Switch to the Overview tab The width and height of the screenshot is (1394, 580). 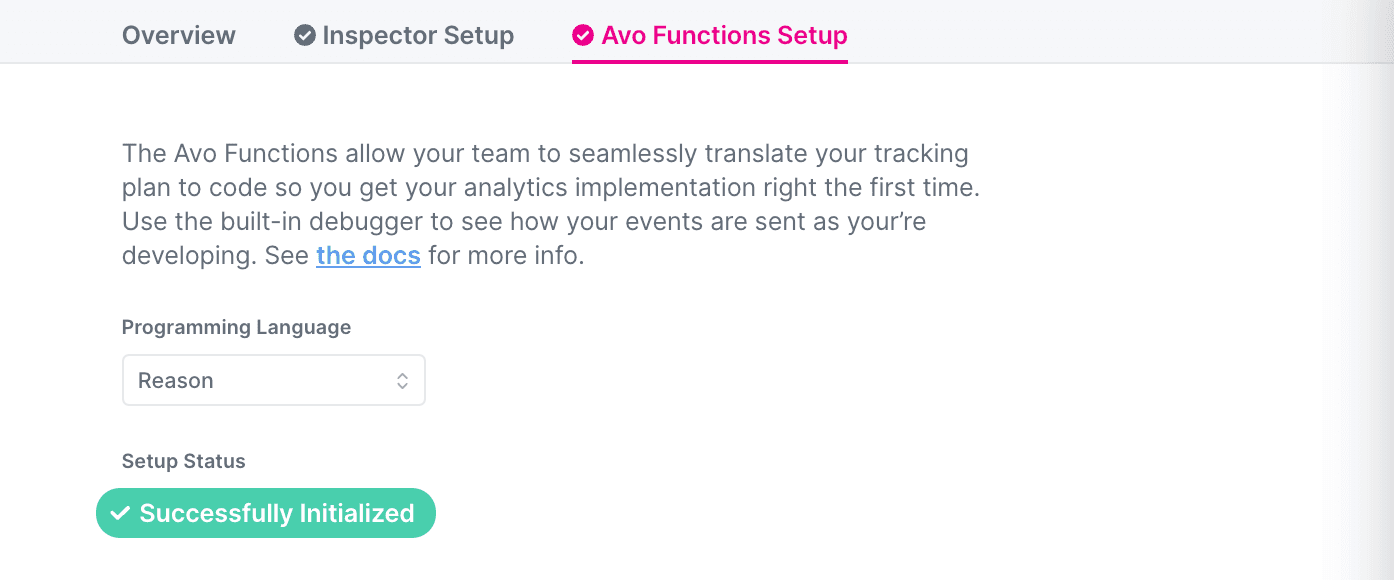pyautogui.click(x=178, y=35)
